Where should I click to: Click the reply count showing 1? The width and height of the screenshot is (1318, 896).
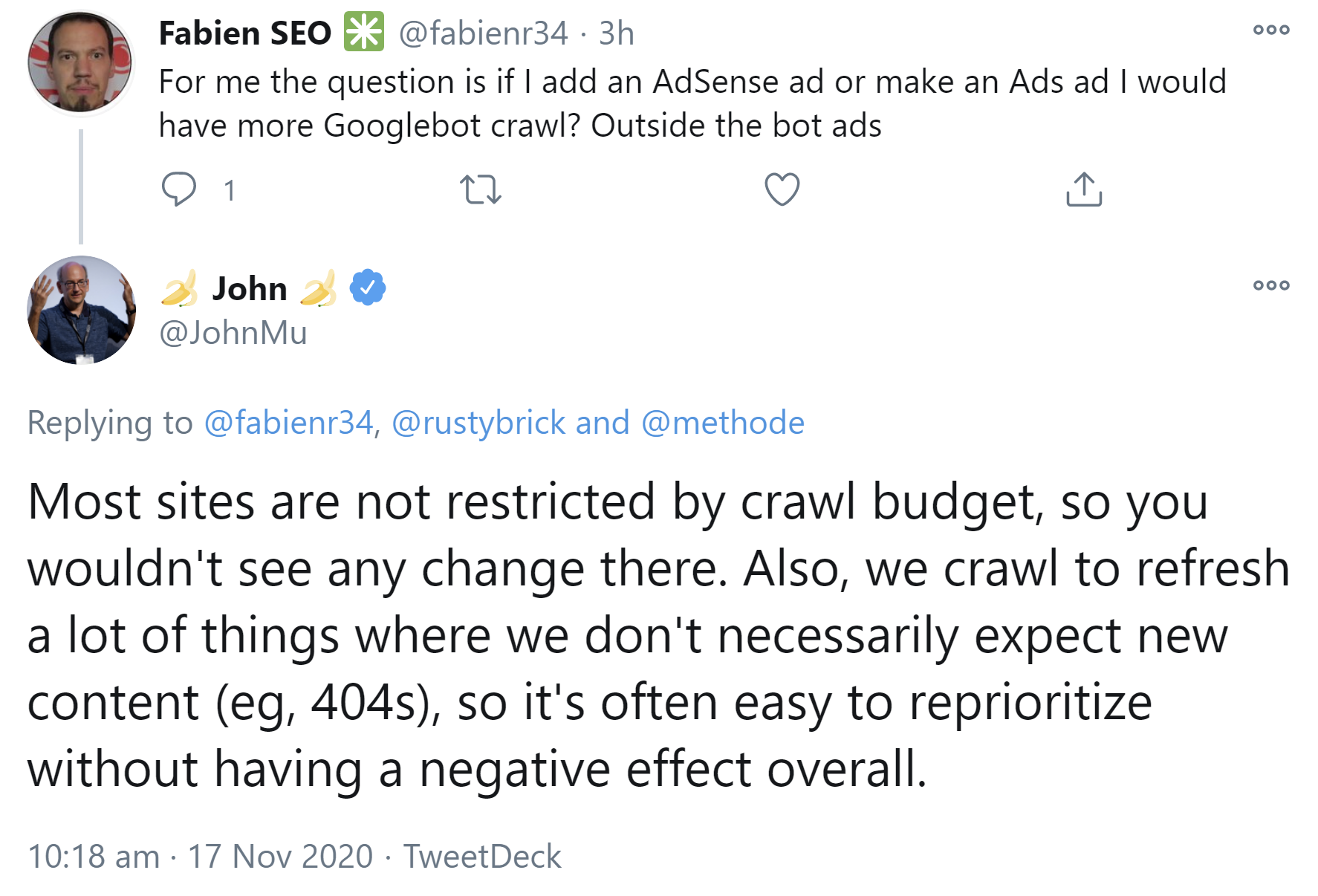click(x=230, y=190)
